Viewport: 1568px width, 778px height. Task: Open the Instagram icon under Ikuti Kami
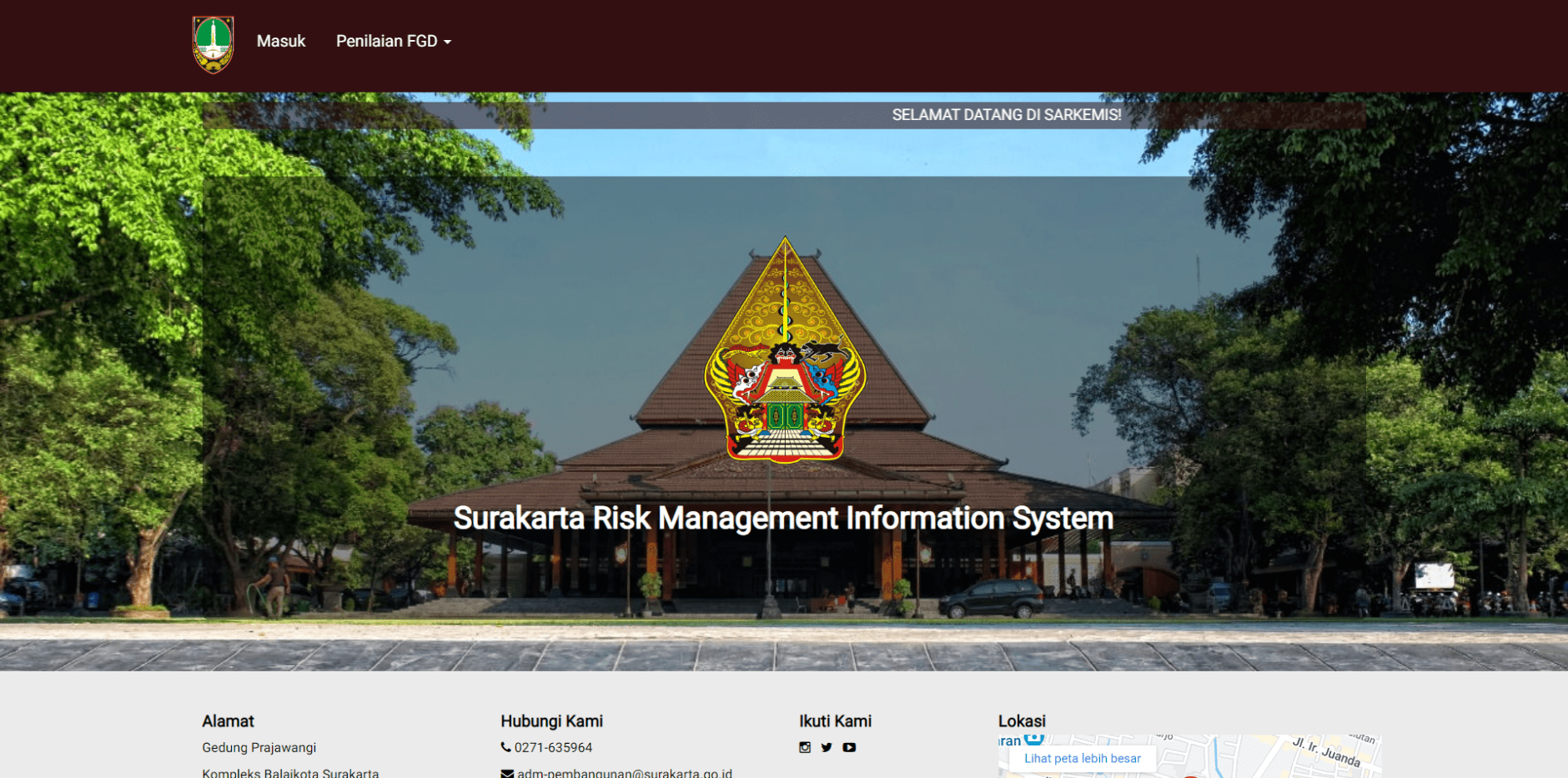click(x=806, y=747)
